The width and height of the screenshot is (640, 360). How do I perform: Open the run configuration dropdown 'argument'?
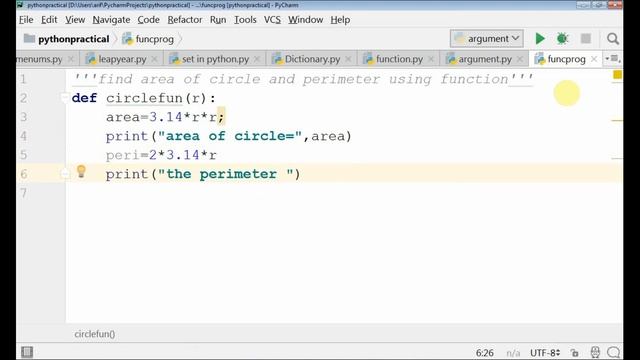pyautogui.click(x=487, y=39)
